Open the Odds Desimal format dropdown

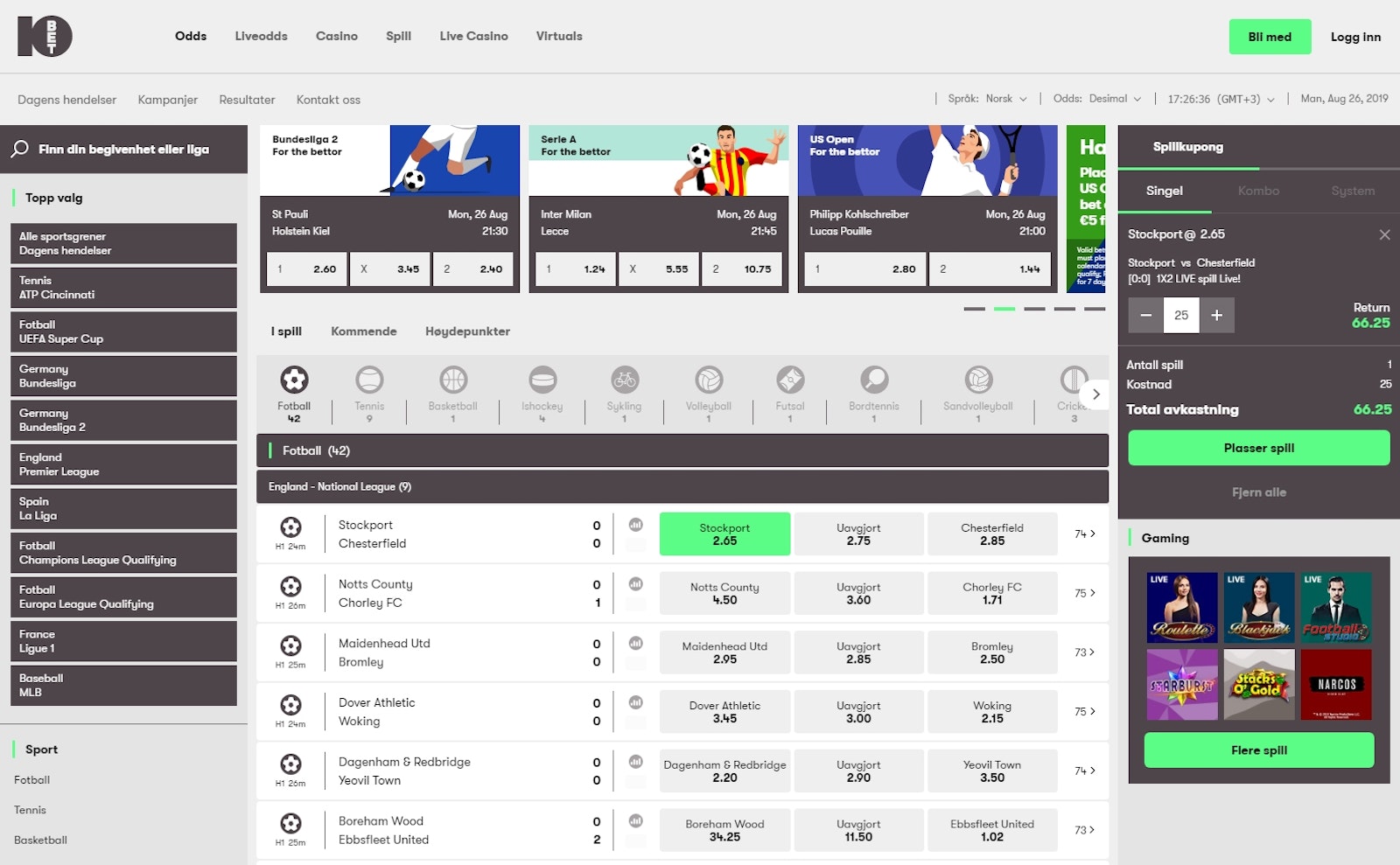tap(1097, 99)
